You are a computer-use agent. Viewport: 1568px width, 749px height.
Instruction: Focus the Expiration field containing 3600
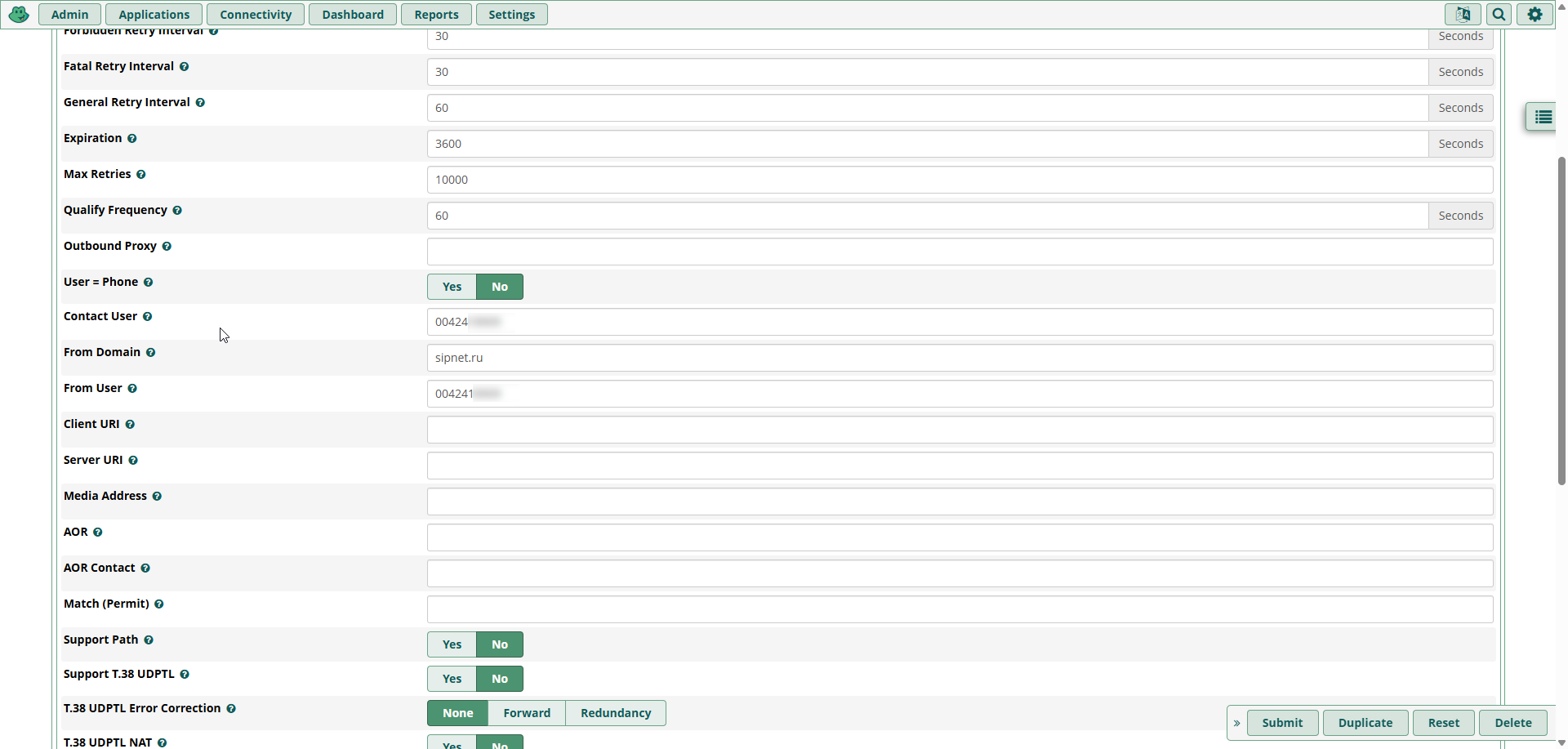(928, 144)
